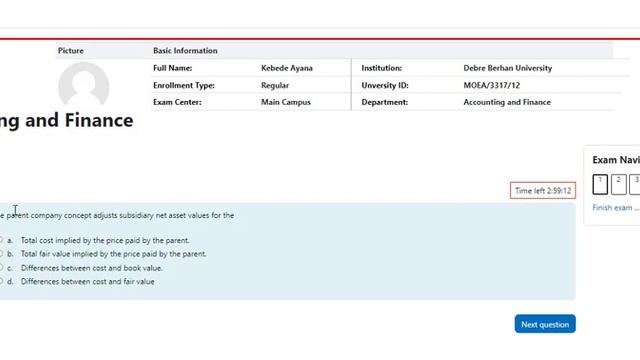This screenshot has width=640, height=360.
Task: Click the Next question button
Action: [x=545, y=324]
